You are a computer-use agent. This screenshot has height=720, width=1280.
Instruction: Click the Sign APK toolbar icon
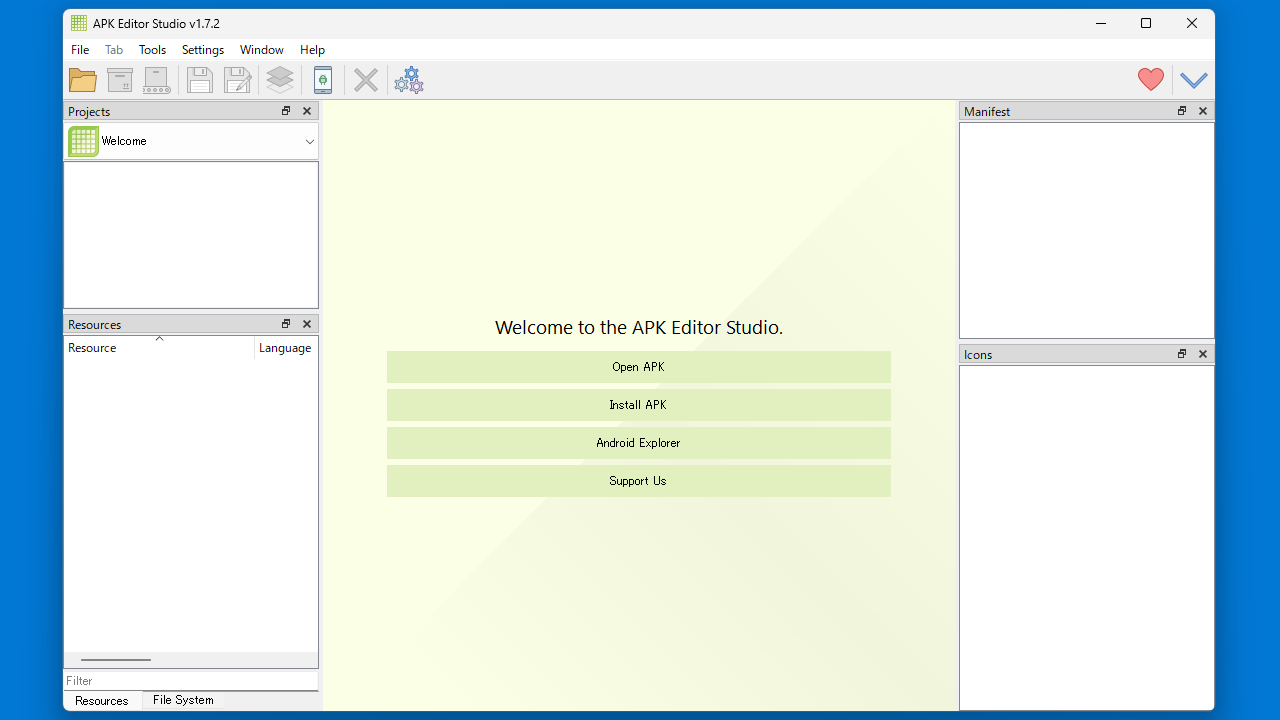pyautogui.click(x=157, y=80)
